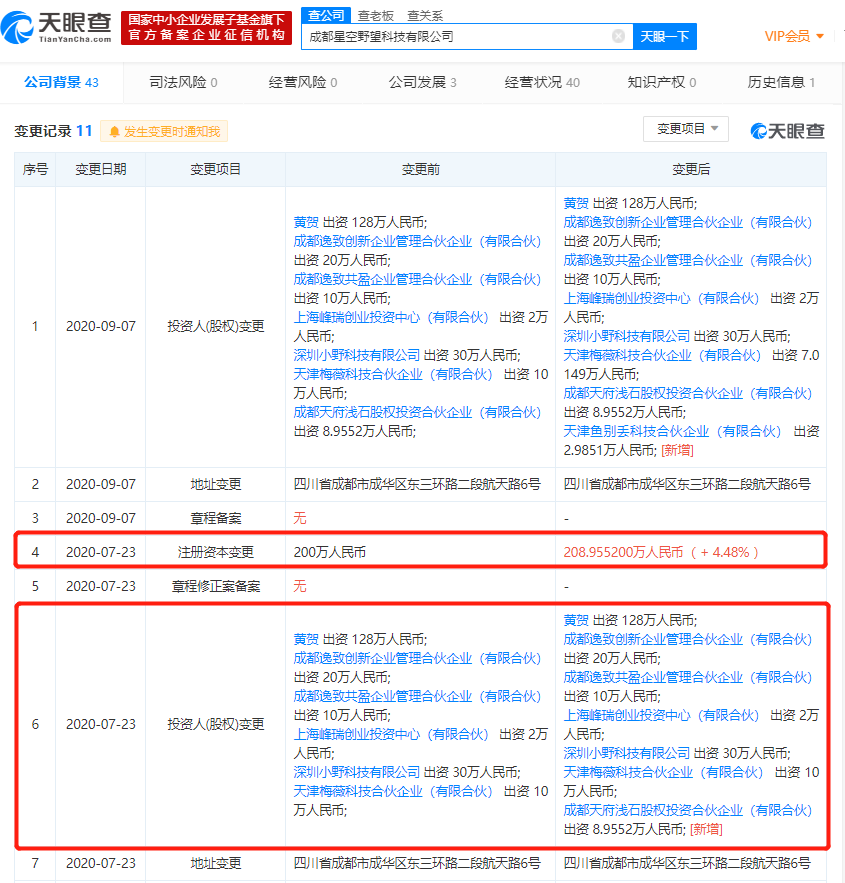The height and width of the screenshot is (883, 845).
Task: Open 黄贺 link in row 1 变更前
Action: [306, 222]
